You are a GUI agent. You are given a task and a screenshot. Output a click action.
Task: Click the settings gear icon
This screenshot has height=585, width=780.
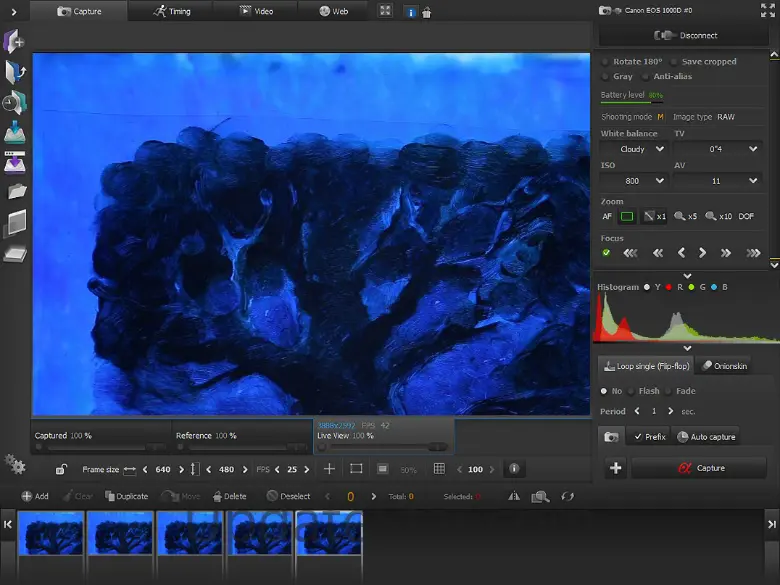point(14,464)
